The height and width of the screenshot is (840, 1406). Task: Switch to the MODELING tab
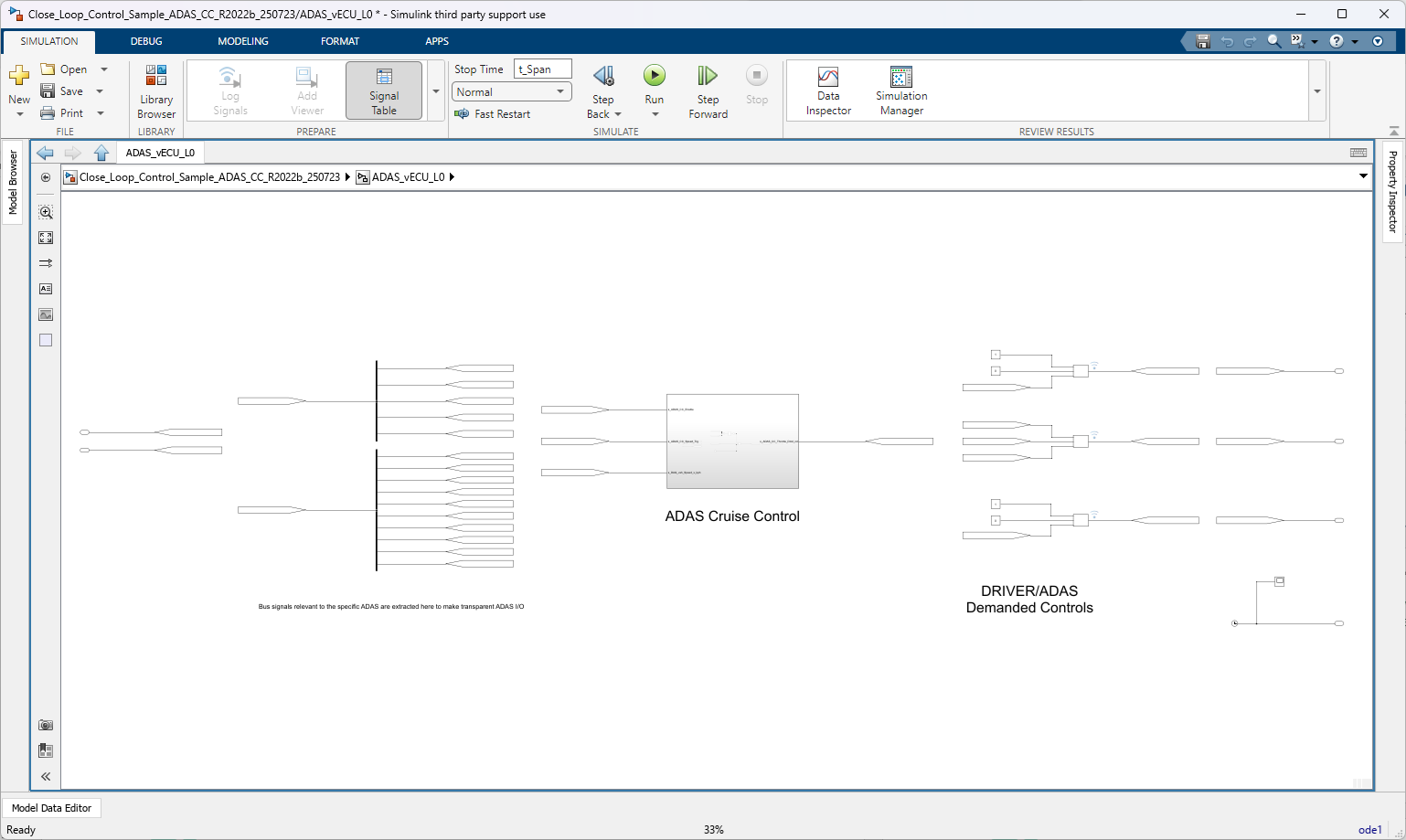click(x=243, y=41)
